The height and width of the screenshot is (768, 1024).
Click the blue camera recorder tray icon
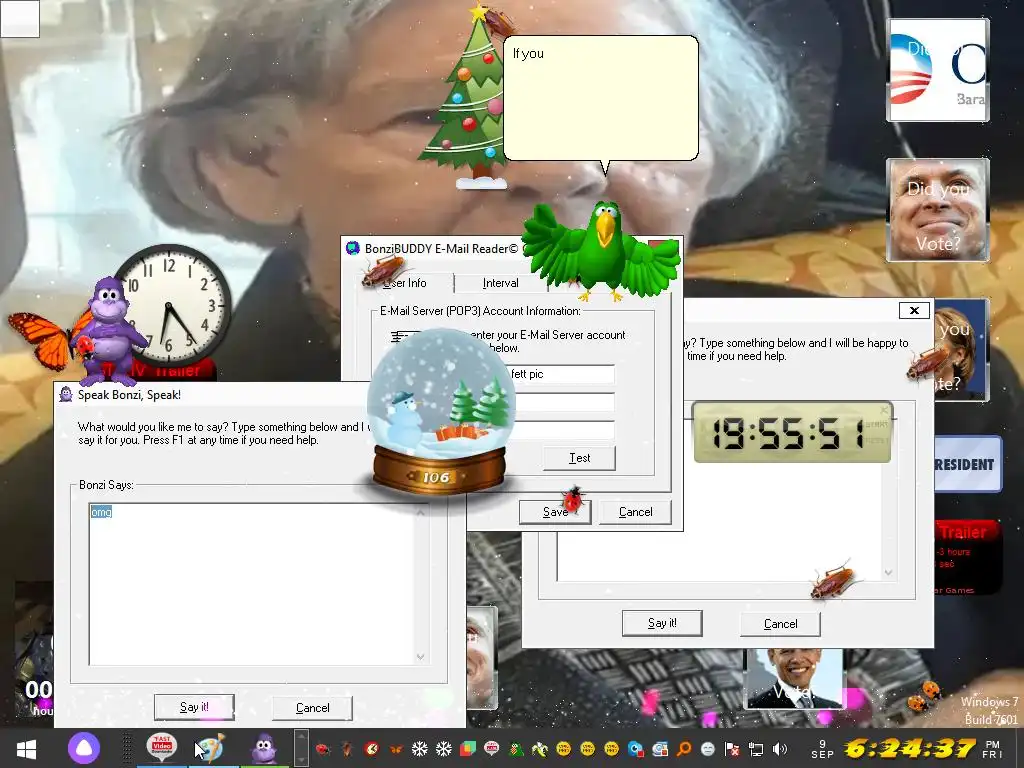coord(635,749)
